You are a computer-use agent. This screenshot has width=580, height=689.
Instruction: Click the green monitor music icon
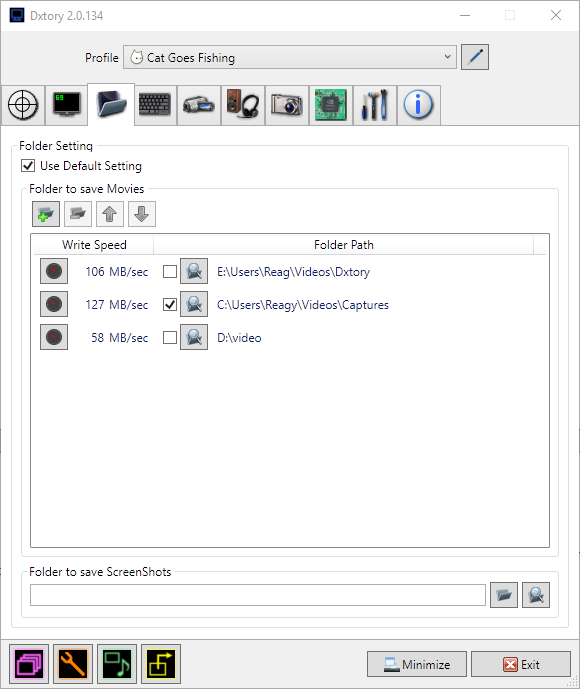click(117, 664)
